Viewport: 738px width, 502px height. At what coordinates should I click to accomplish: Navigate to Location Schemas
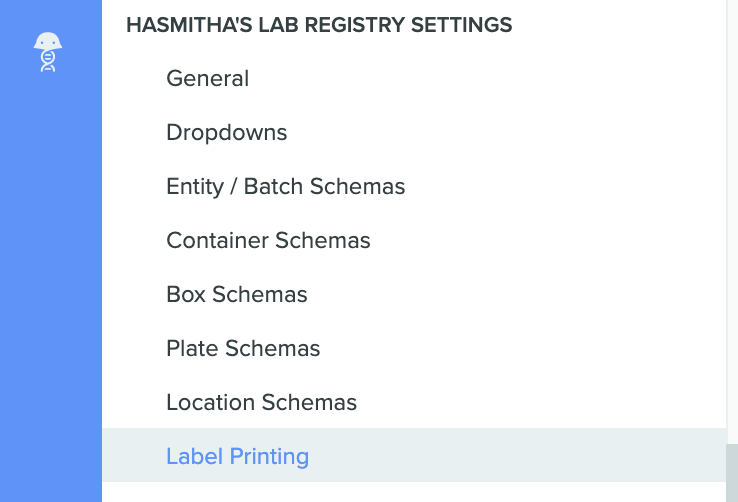click(262, 402)
